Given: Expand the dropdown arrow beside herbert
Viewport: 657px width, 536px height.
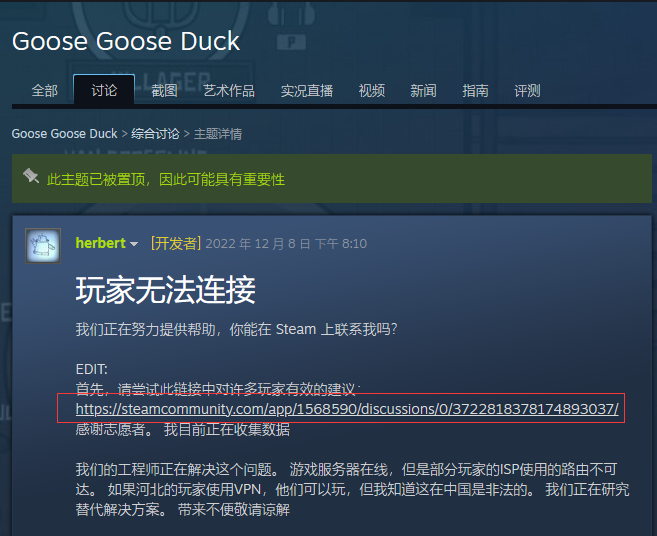Looking at the screenshot, I should [134, 244].
